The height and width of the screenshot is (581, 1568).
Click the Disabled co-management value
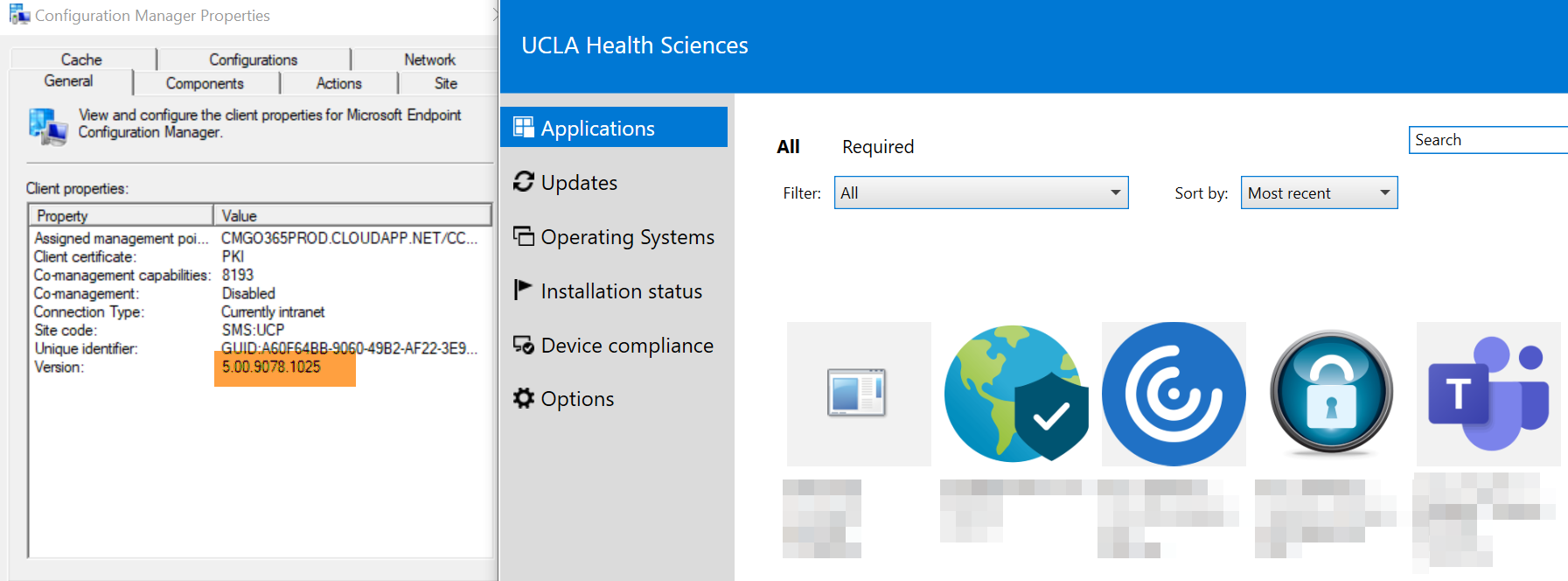(x=248, y=293)
